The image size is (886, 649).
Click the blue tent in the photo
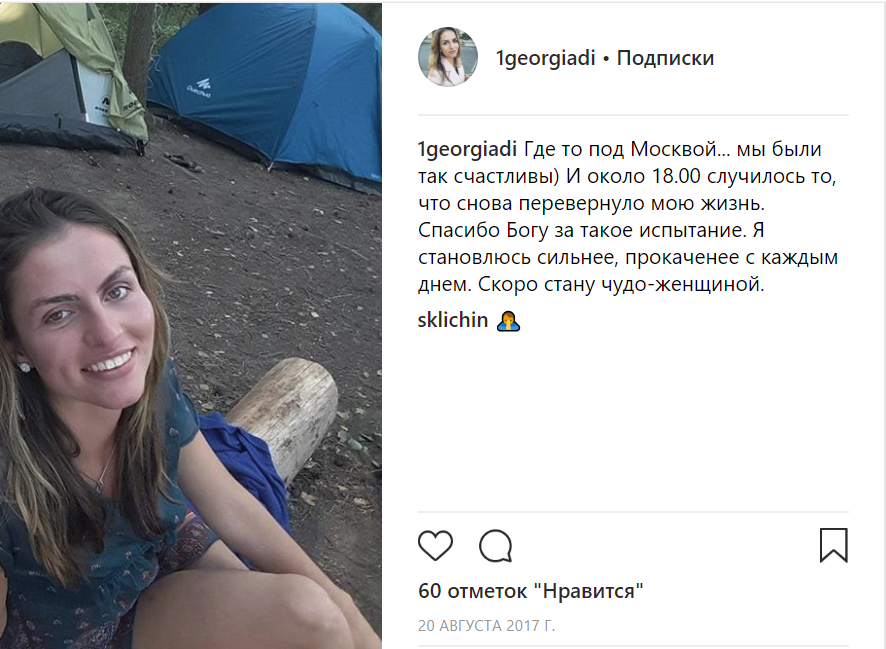coord(271,90)
